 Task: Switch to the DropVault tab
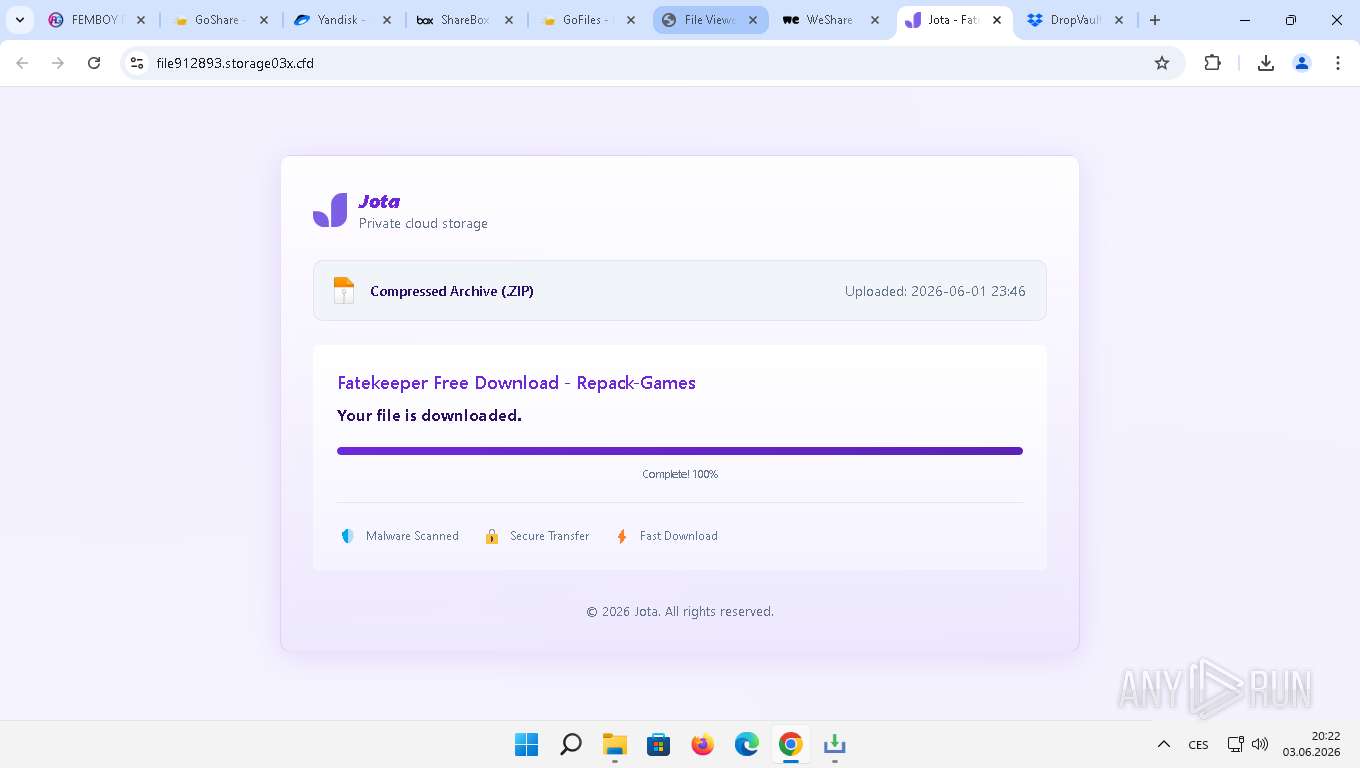click(1076, 20)
